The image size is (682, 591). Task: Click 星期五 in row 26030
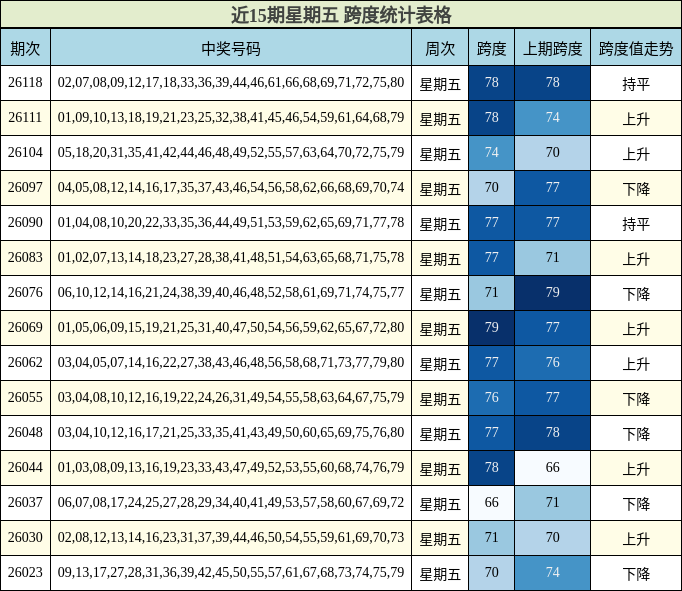tap(440, 539)
